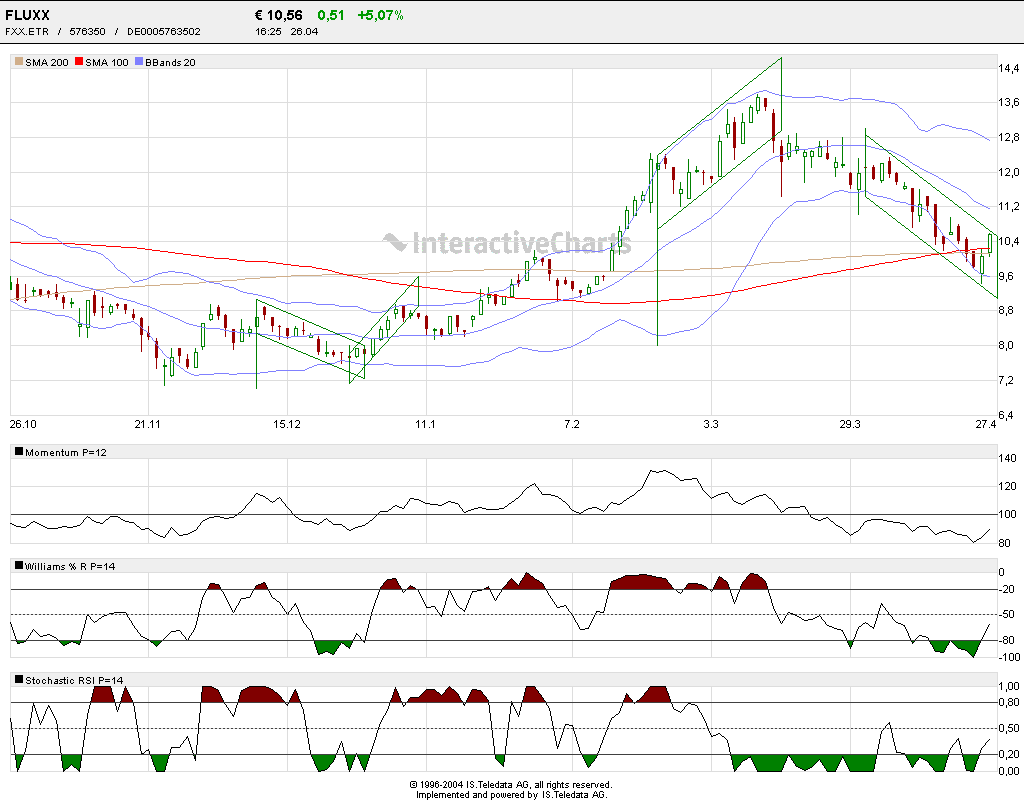
Task: Click the red SMA 100 legend swatch
Action: [80, 61]
